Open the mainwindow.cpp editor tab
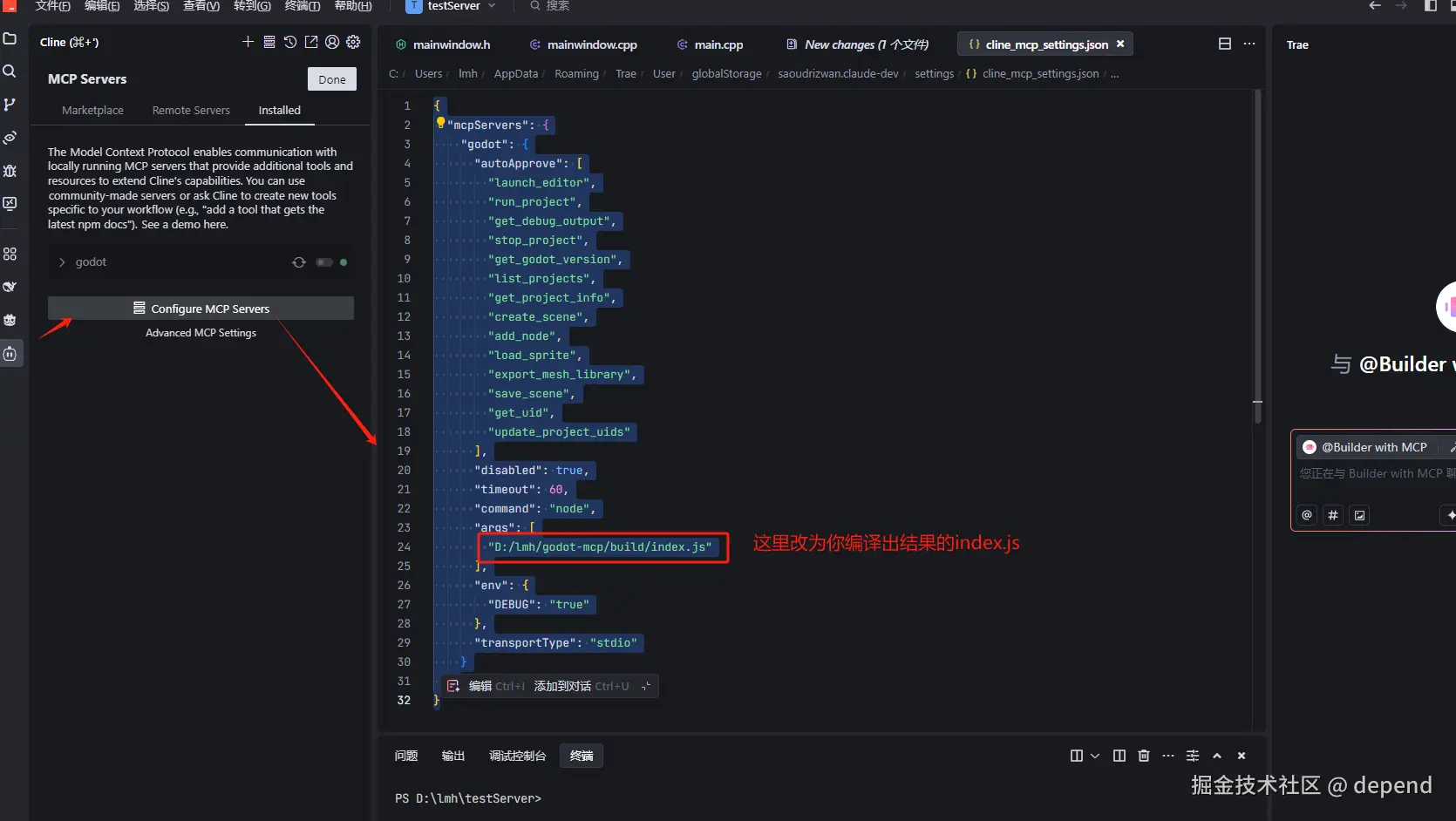This screenshot has width=1456, height=821. pos(583,44)
